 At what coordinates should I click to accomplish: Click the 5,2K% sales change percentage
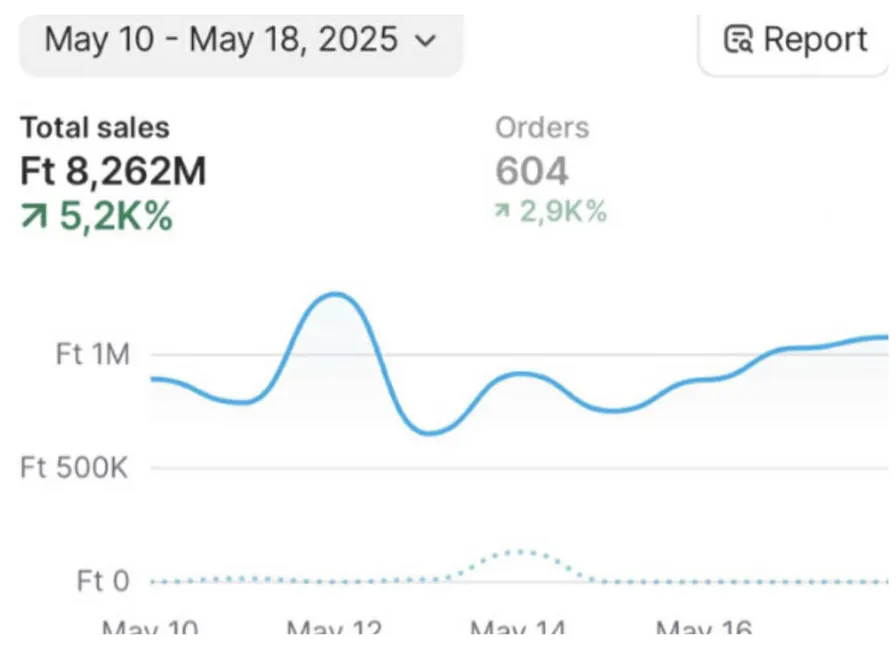click(x=116, y=216)
